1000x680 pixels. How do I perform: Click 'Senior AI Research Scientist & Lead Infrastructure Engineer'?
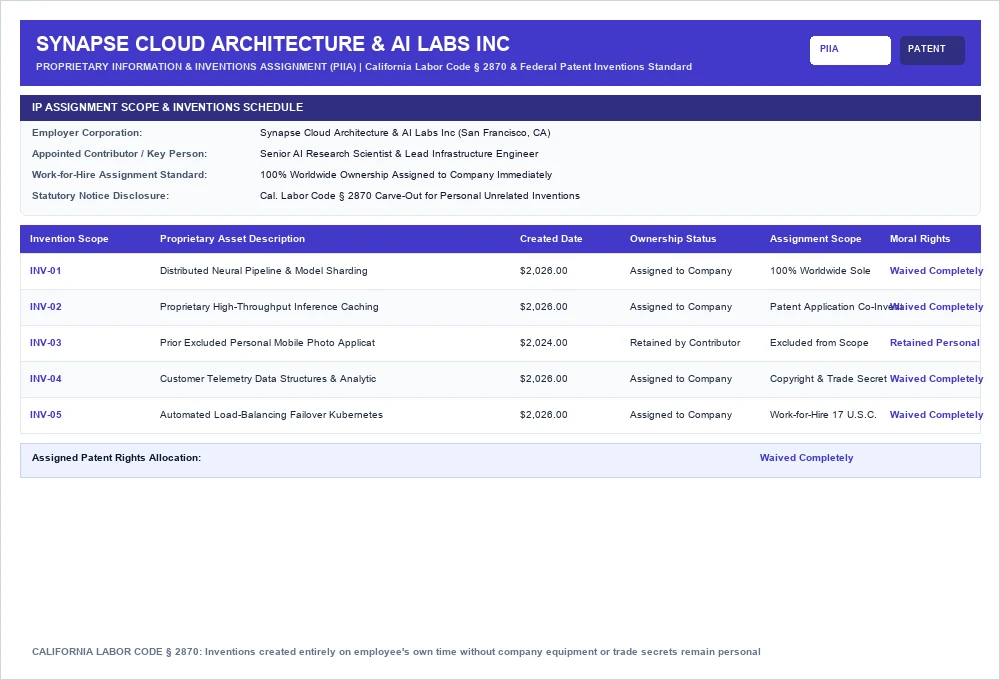tap(399, 154)
